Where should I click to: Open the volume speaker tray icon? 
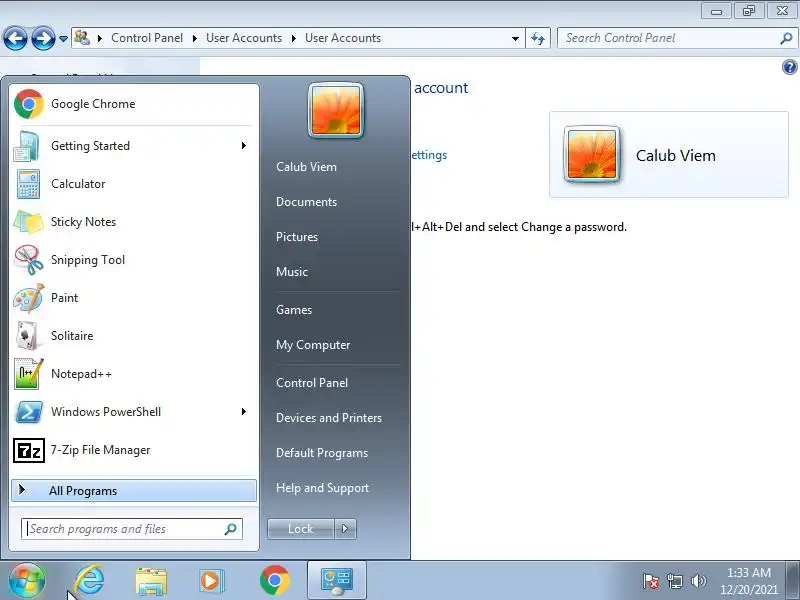click(x=698, y=581)
